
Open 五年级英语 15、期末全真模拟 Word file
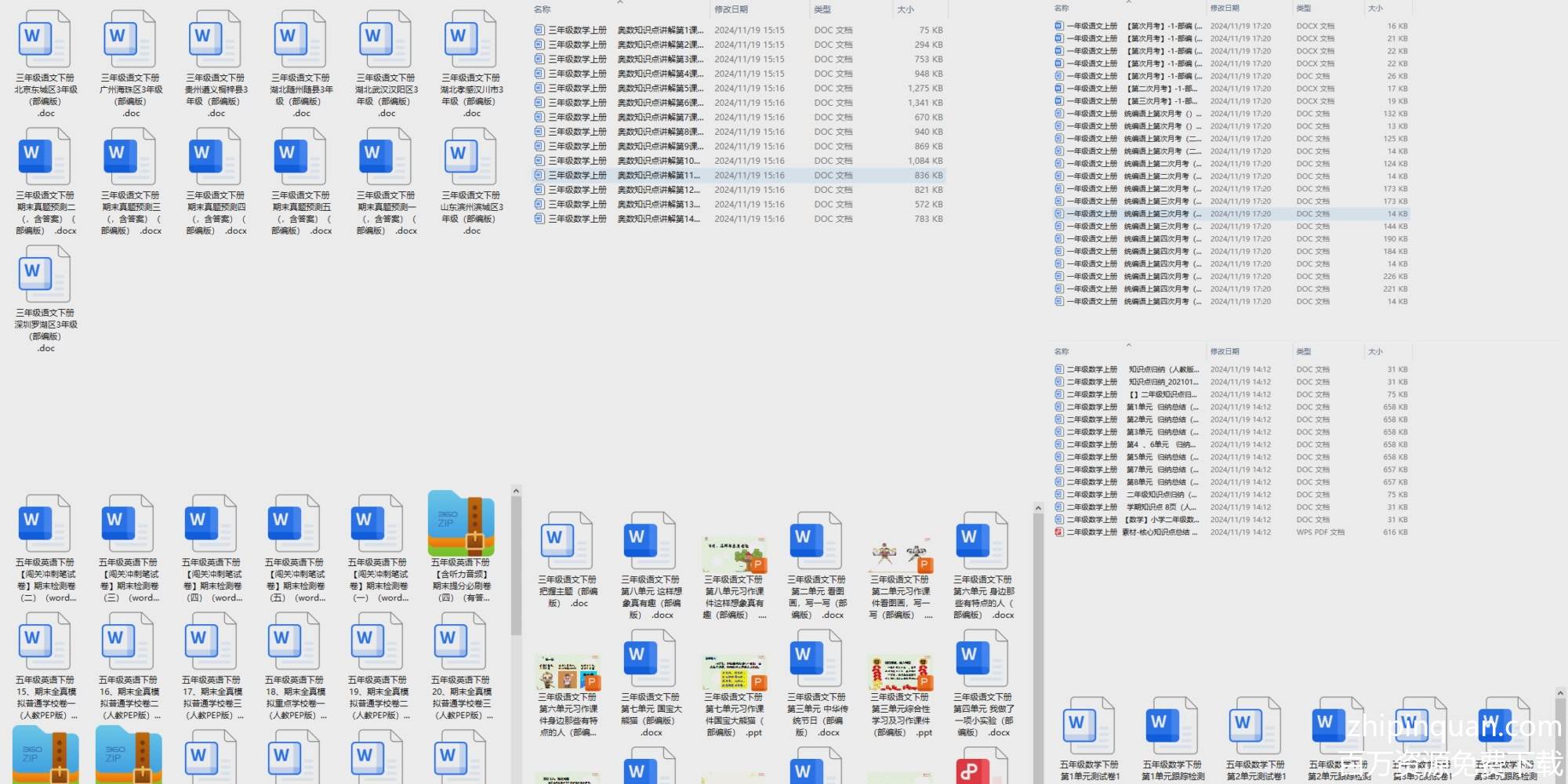pos(45,641)
